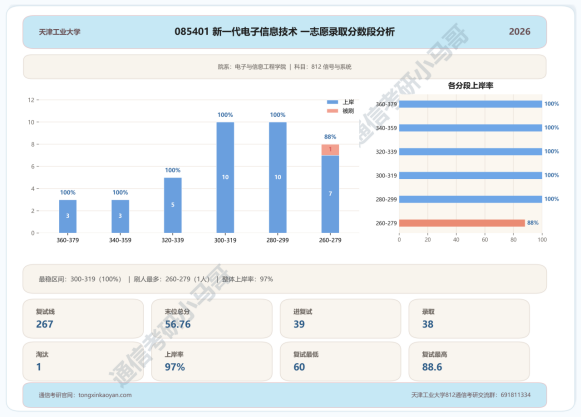Click the 100 tick on the rate chart axis
581x418 pixels.
coord(542,240)
